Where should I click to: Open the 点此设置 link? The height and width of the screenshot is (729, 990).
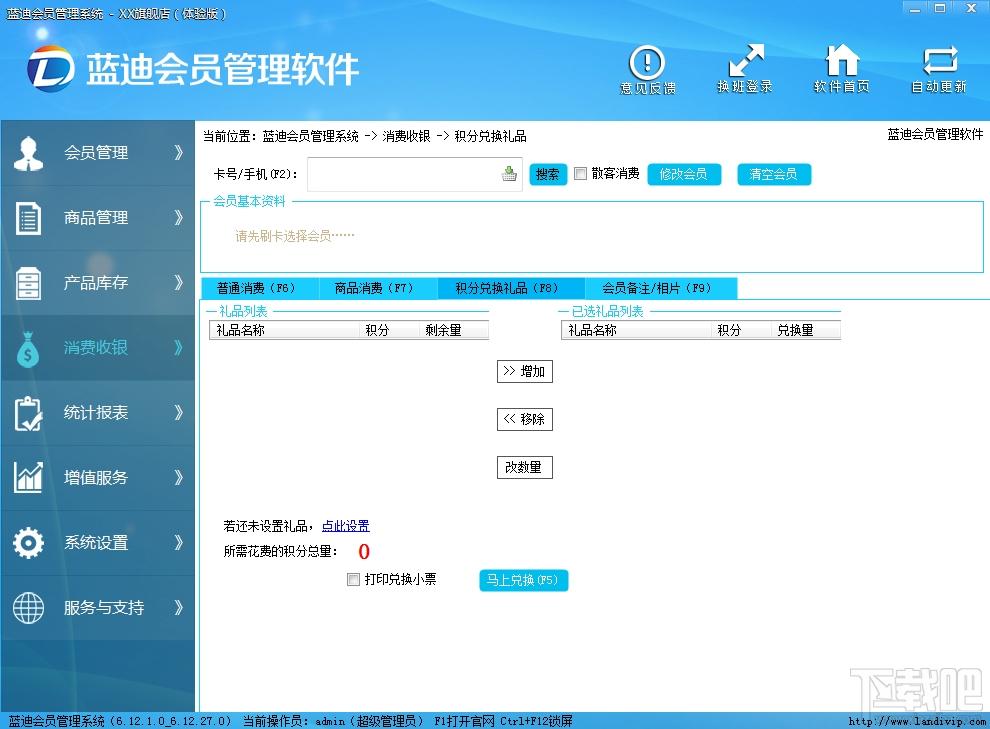[x=345, y=526]
